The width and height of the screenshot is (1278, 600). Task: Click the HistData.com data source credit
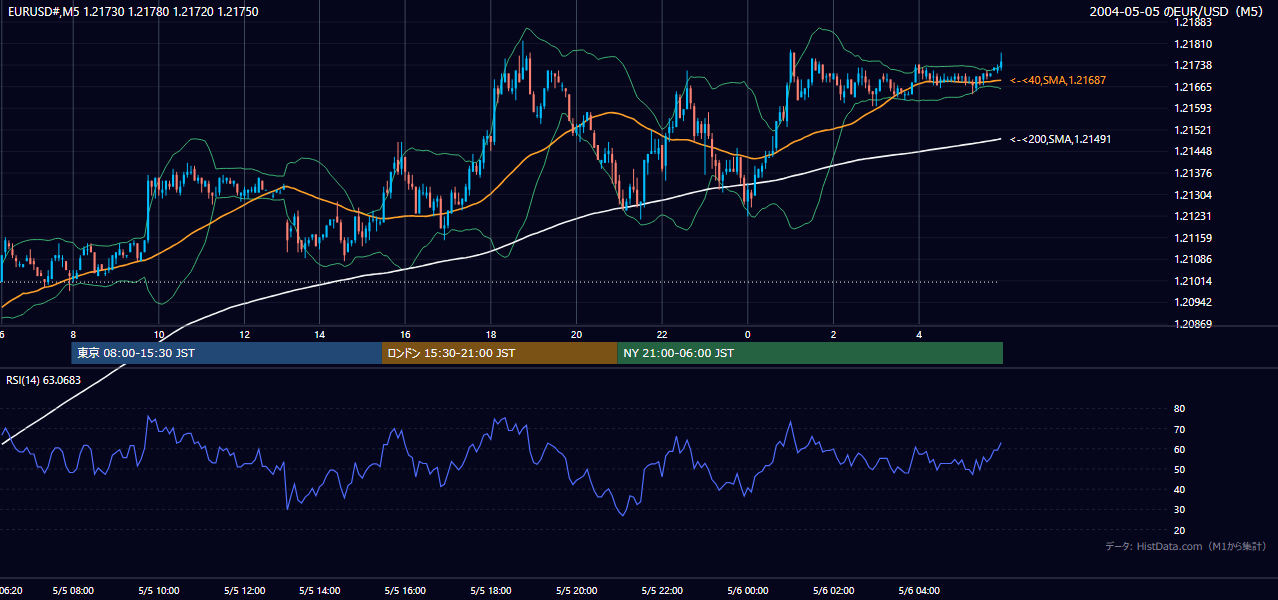point(1186,547)
